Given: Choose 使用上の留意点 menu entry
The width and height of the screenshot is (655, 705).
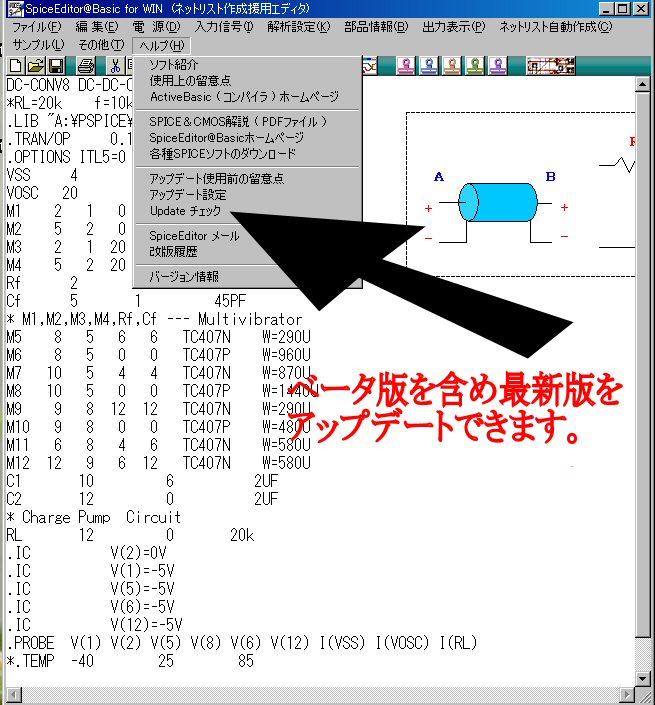Looking at the screenshot, I should coord(247,80).
